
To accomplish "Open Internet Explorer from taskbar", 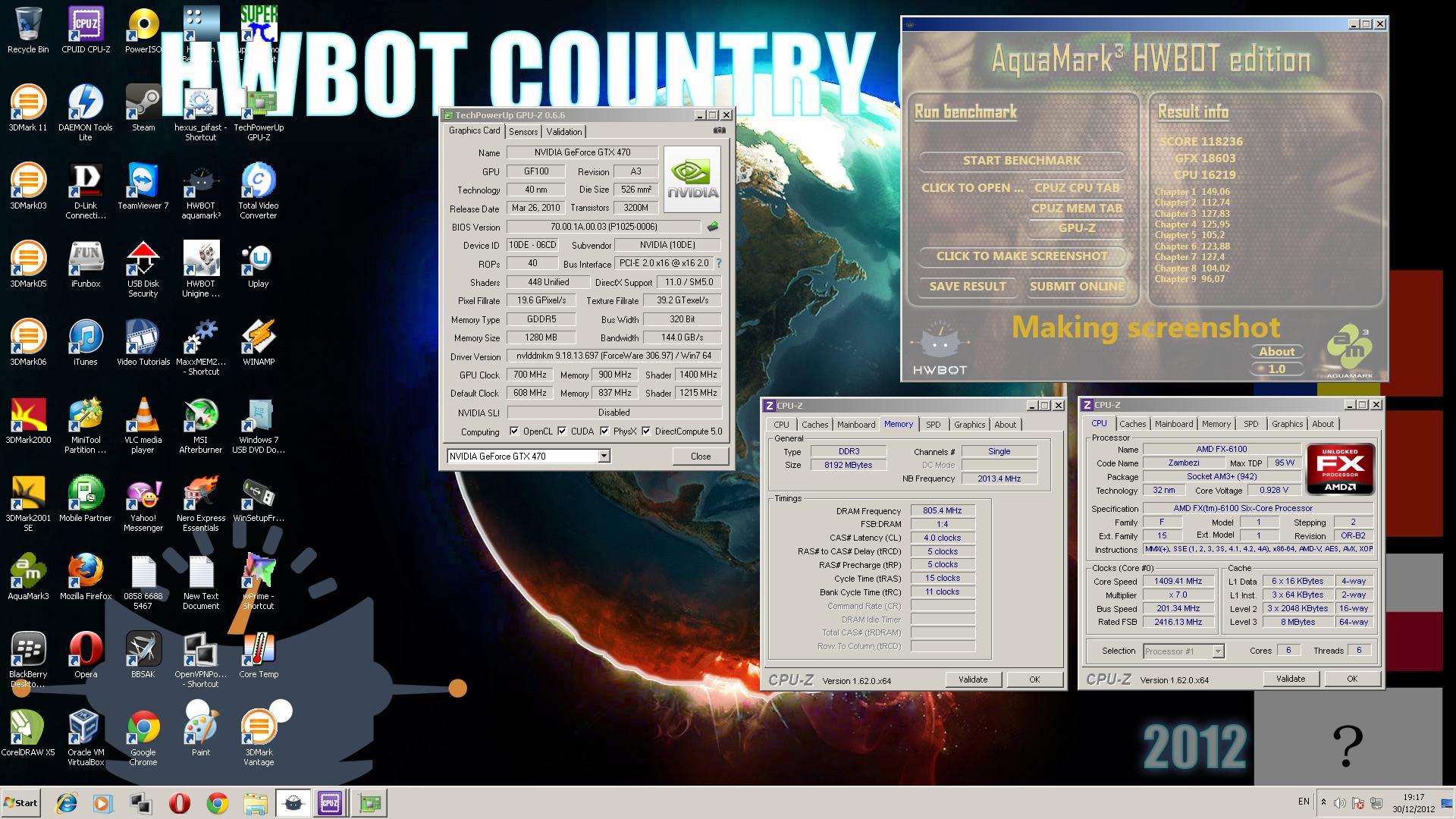I will point(67,803).
